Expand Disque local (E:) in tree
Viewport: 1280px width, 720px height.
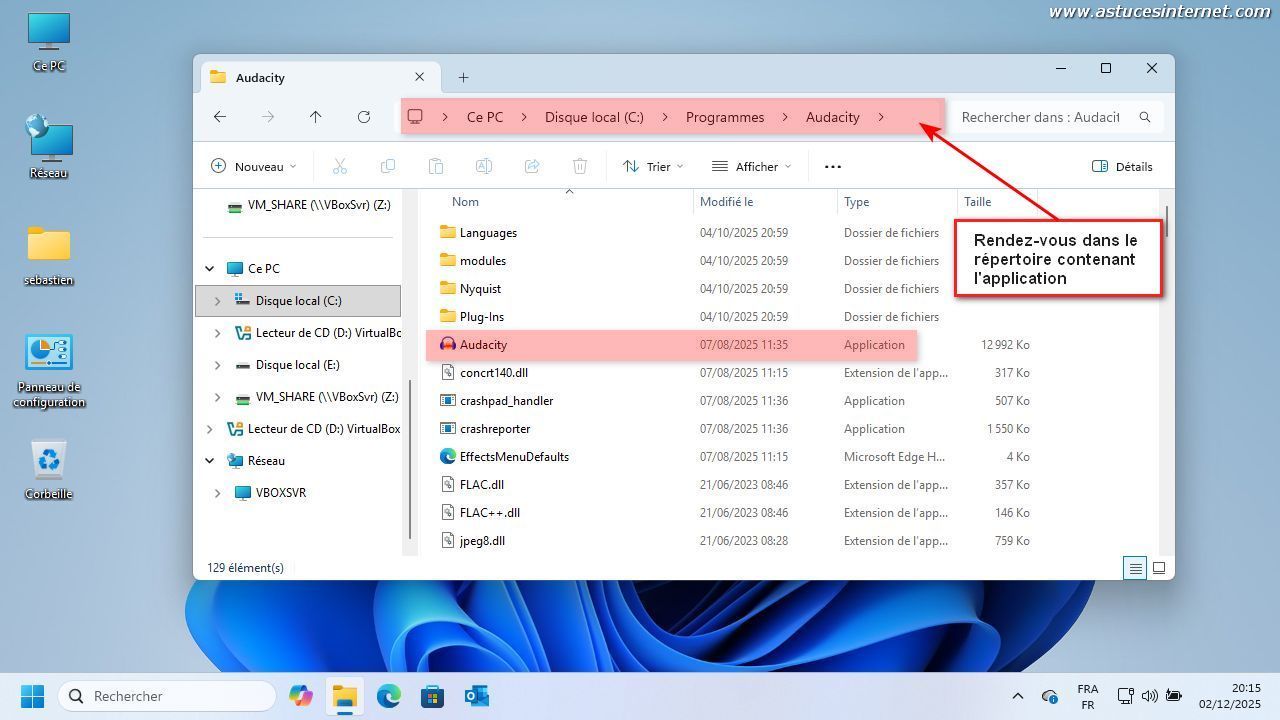(218, 365)
